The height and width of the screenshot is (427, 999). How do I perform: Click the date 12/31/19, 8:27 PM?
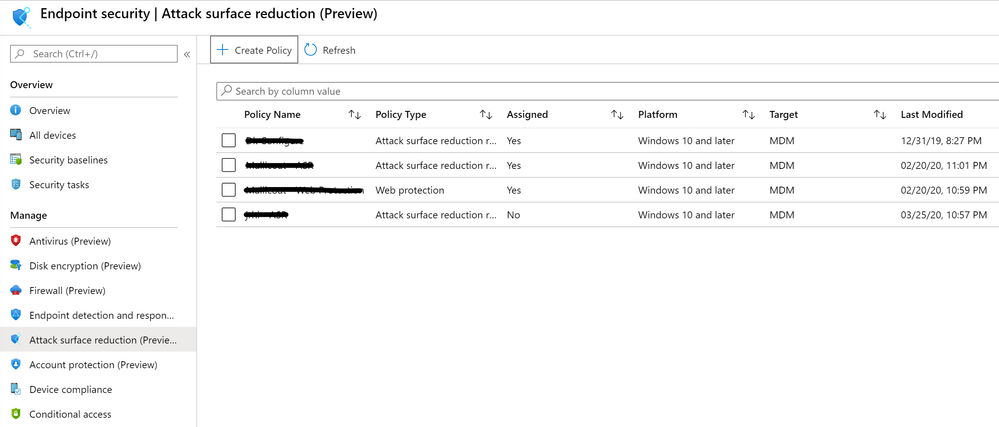[940, 140]
